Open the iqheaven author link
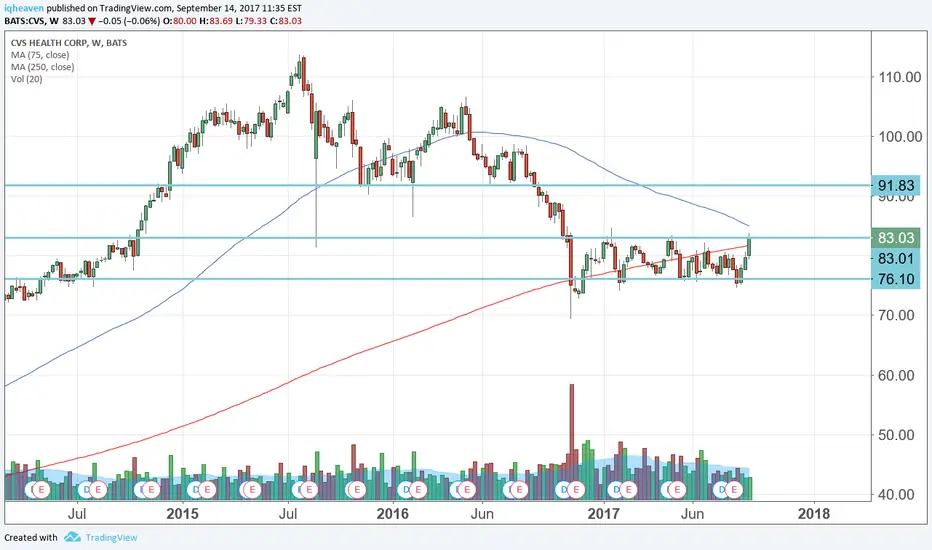The height and width of the screenshot is (550, 932). click(x=24, y=8)
